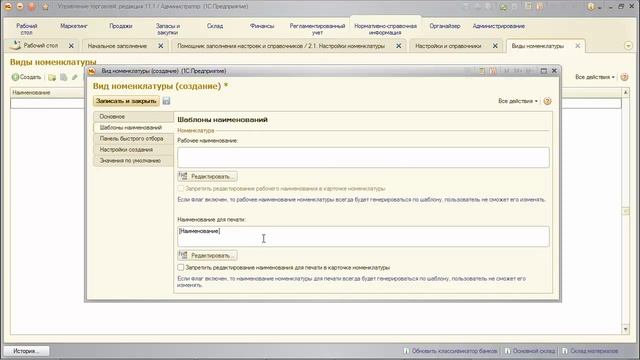
Task: Open the Рабочий стол section panel item
Action: 27,29
